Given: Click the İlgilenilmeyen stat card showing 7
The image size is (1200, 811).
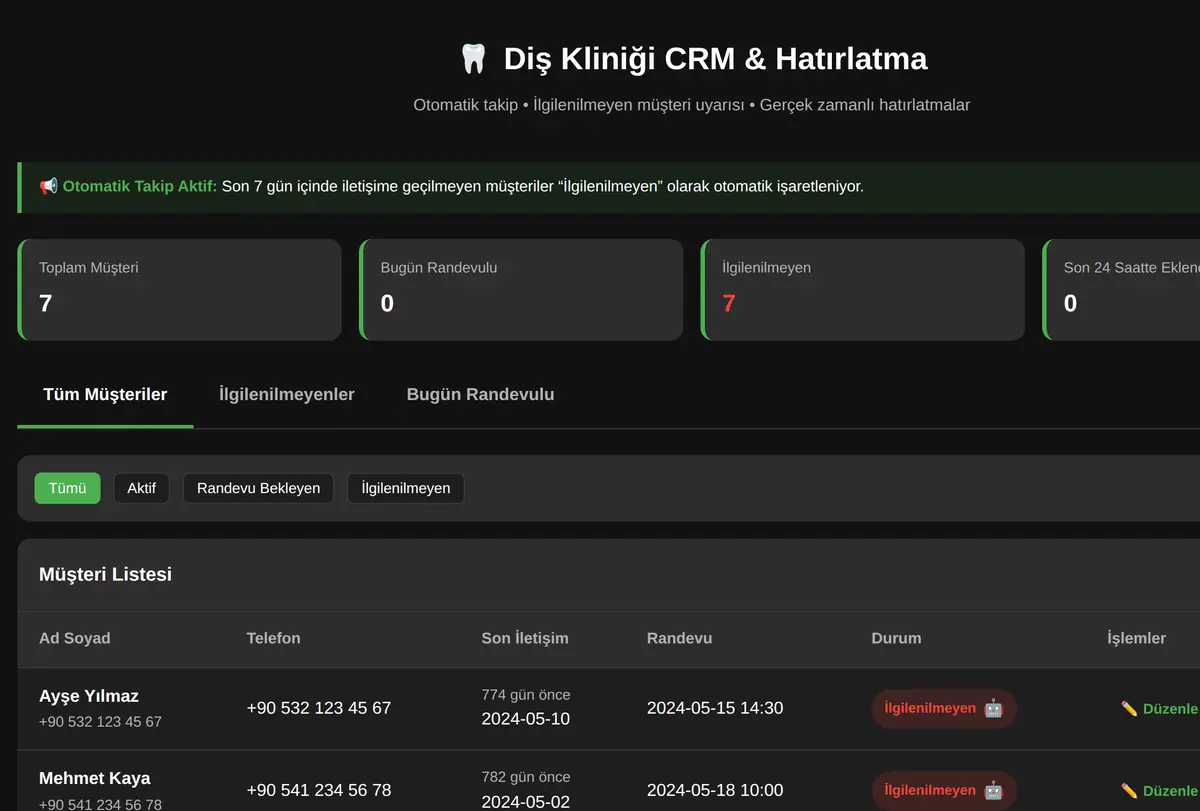Looking at the screenshot, I should (x=863, y=290).
